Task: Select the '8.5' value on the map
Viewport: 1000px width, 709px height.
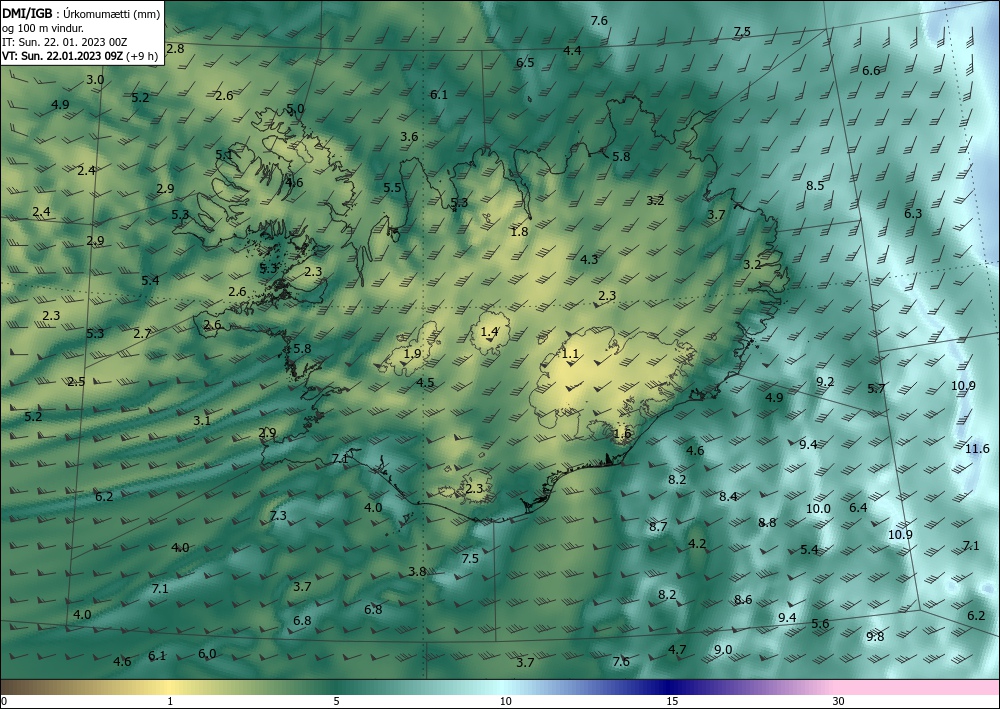Action: (x=815, y=186)
